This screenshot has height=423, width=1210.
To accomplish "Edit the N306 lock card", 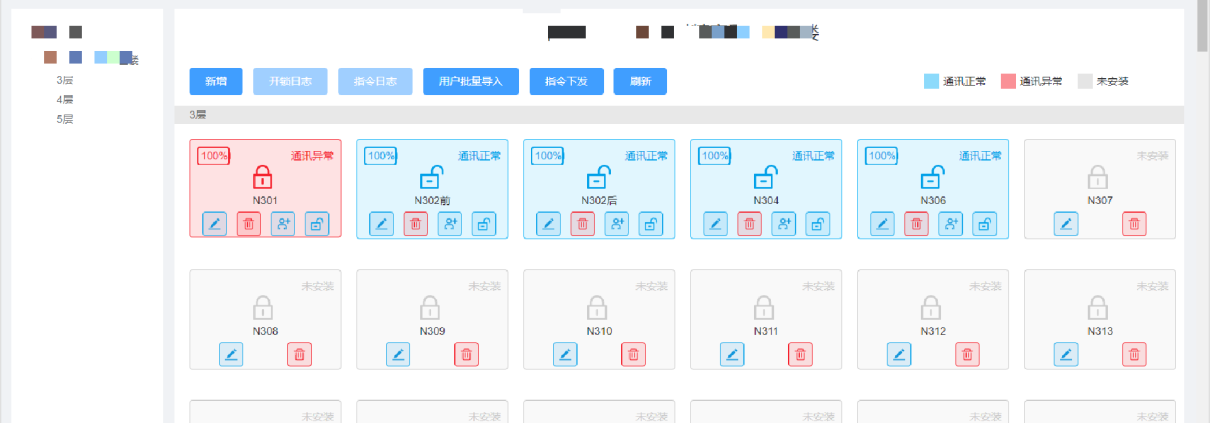I will (882, 224).
